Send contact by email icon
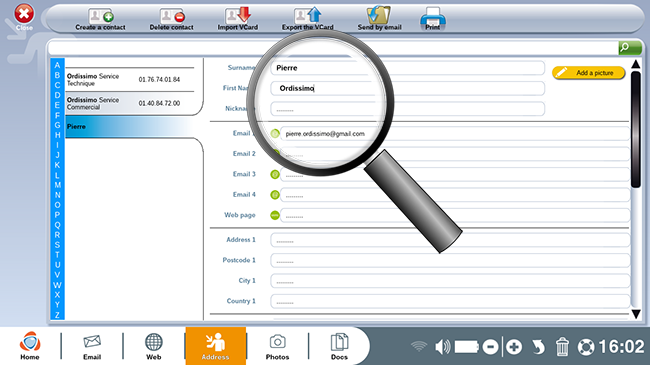Viewport: 650px width, 365px height. point(379,15)
